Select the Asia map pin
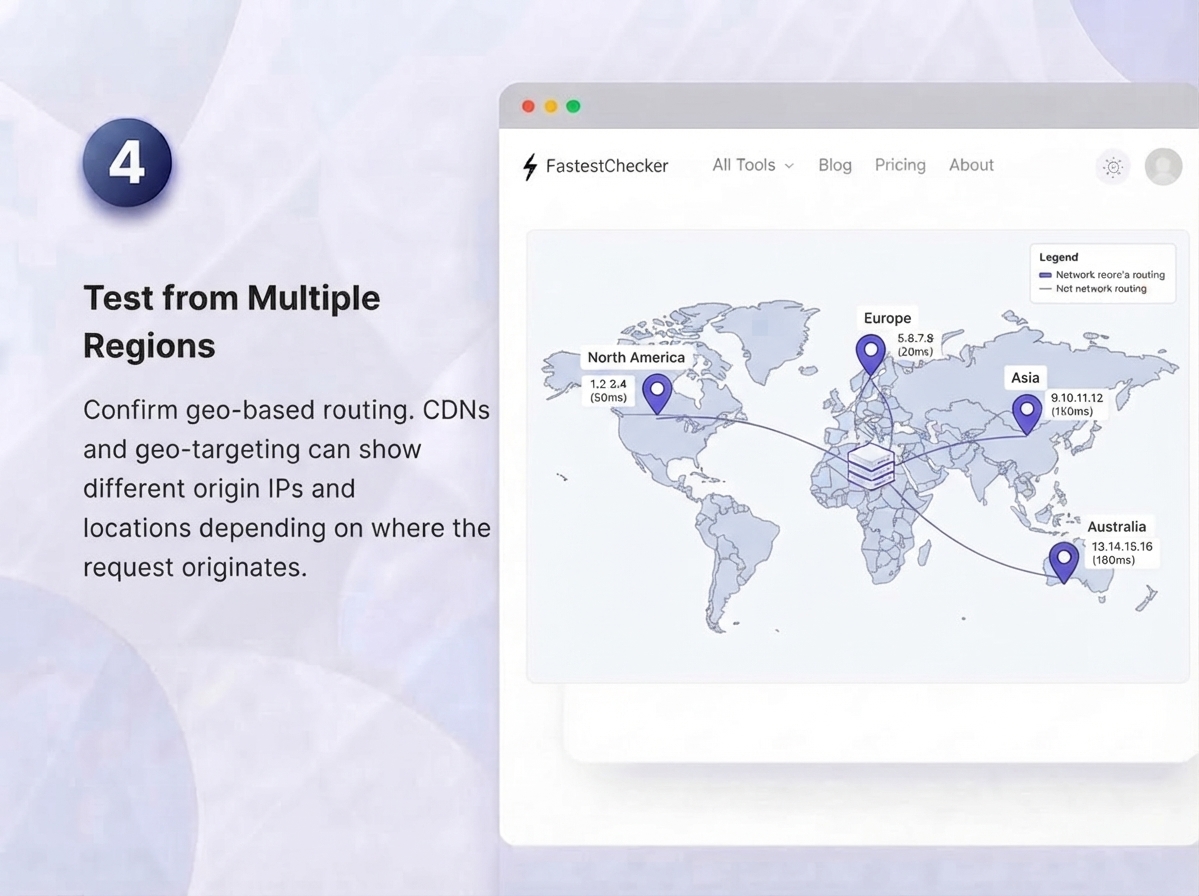The width and height of the screenshot is (1199, 896). pyautogui.click(x=1027, y=414)
